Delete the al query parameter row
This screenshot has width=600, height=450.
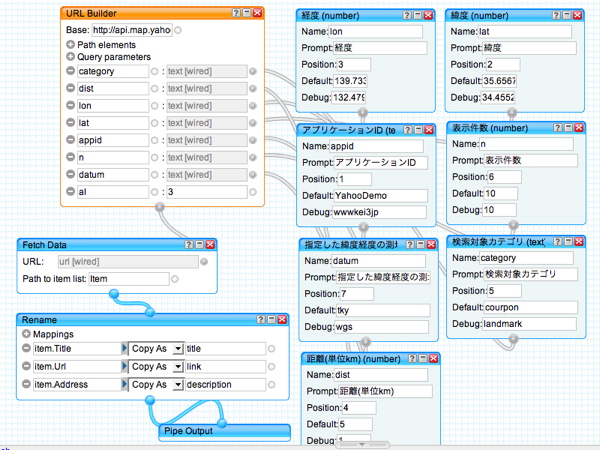[71, 191]
